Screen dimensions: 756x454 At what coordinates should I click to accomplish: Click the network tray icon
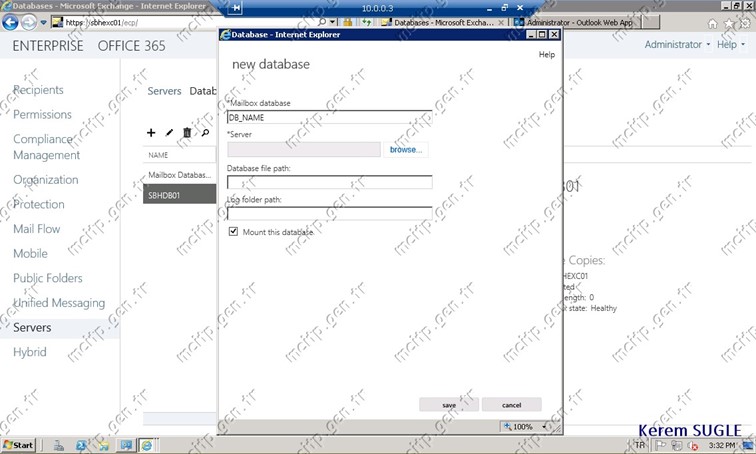point(676,445)
